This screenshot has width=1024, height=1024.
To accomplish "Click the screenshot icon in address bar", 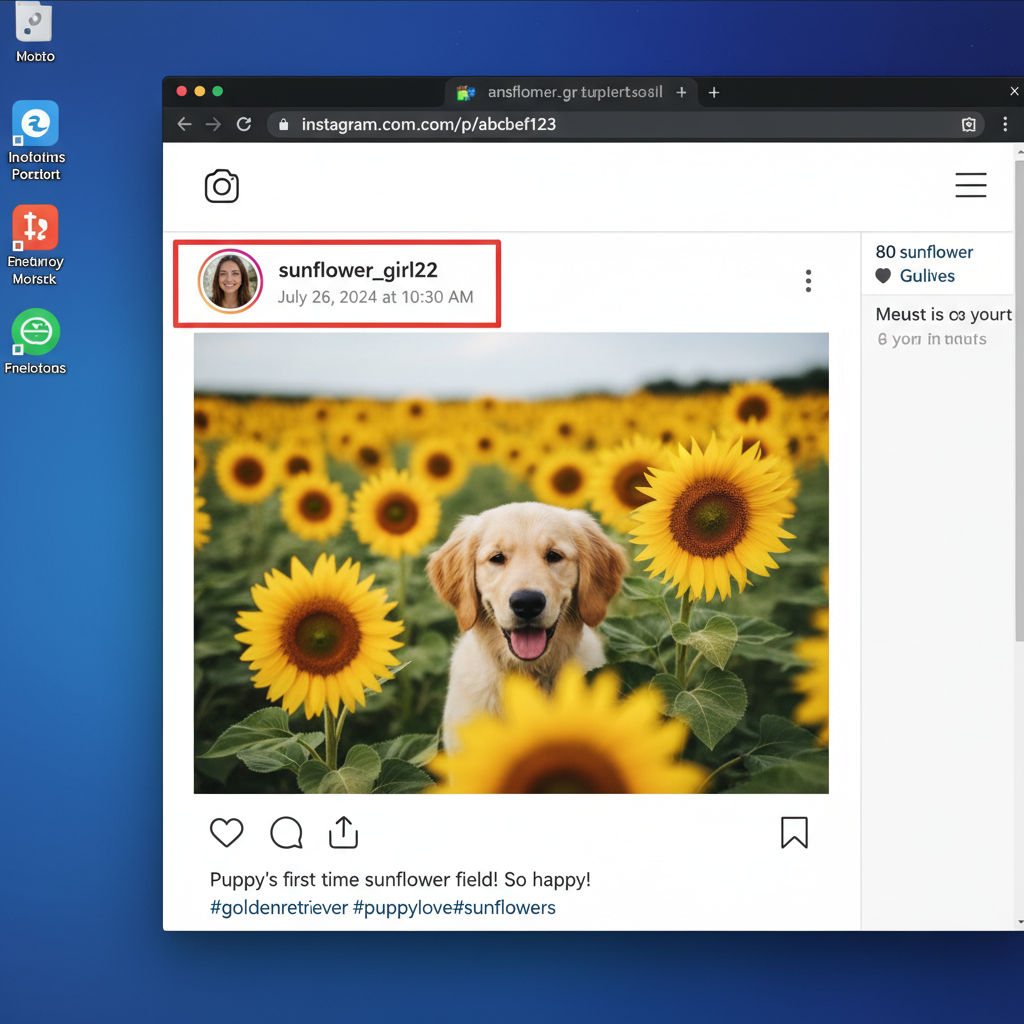I will (x=968, y=125).
